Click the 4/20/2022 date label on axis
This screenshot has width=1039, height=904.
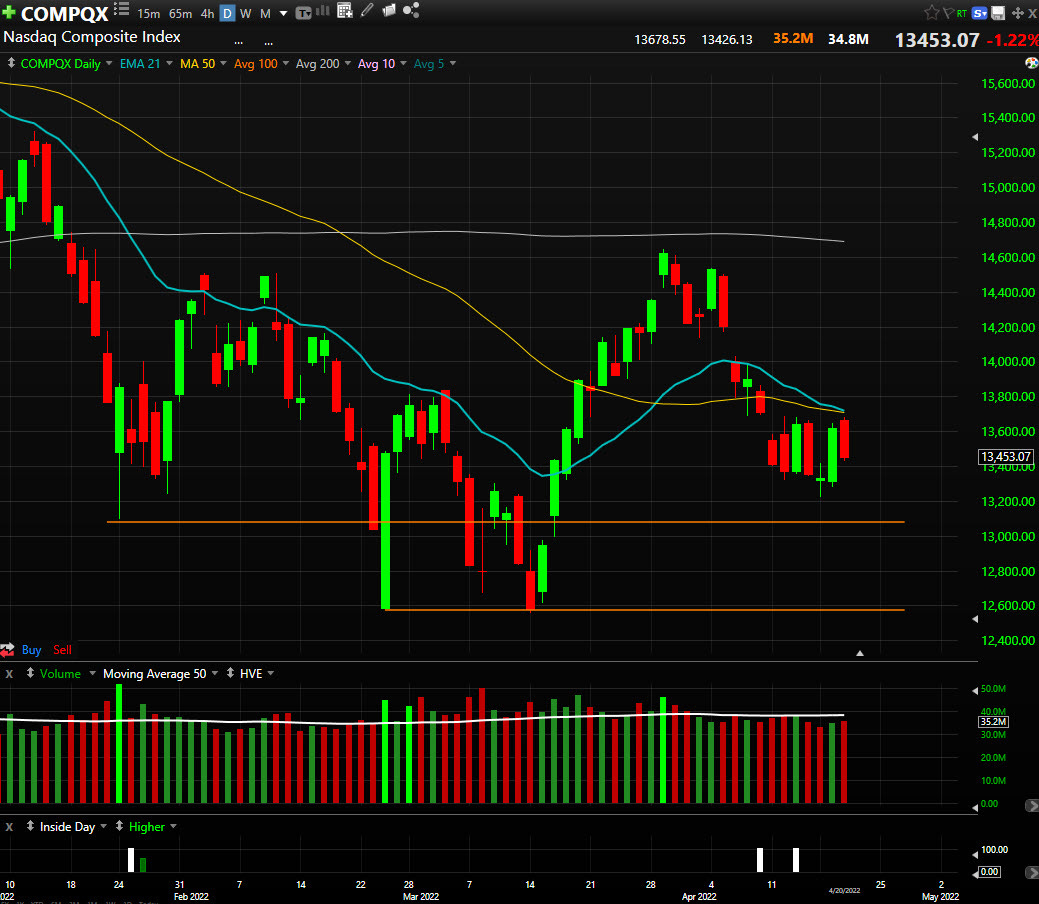[x=844, y=890]
